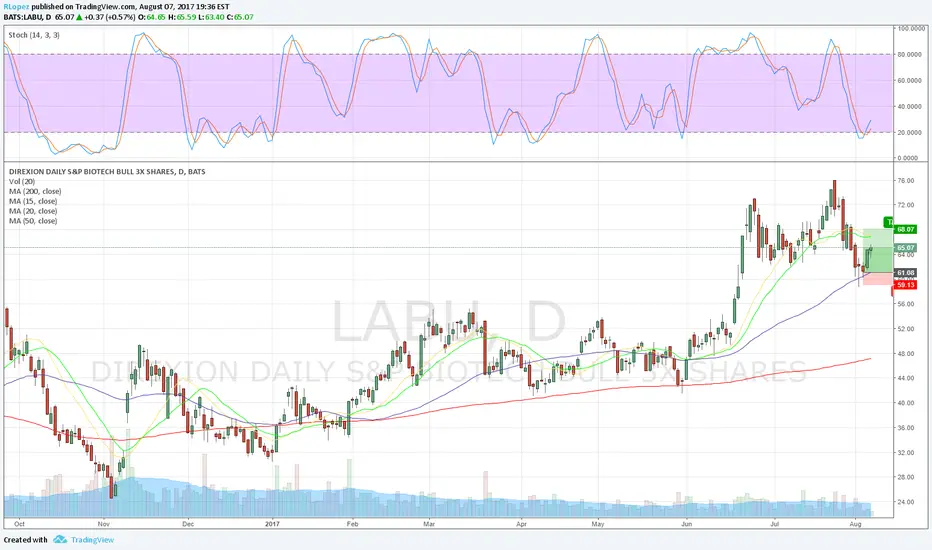The image size is (932, 550).
Task: Click the 40.00 price axis label
Action: (x=906, y=403)
